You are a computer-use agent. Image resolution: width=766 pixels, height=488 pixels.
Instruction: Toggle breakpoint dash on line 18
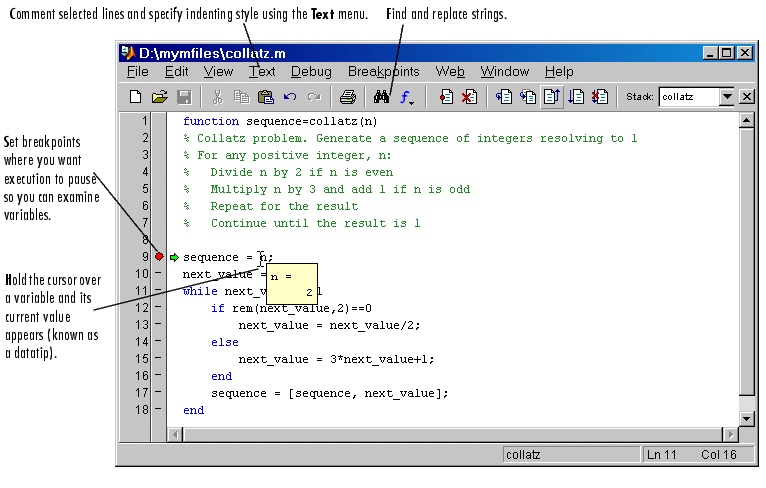pyautogui.click(x=158, y=409)
